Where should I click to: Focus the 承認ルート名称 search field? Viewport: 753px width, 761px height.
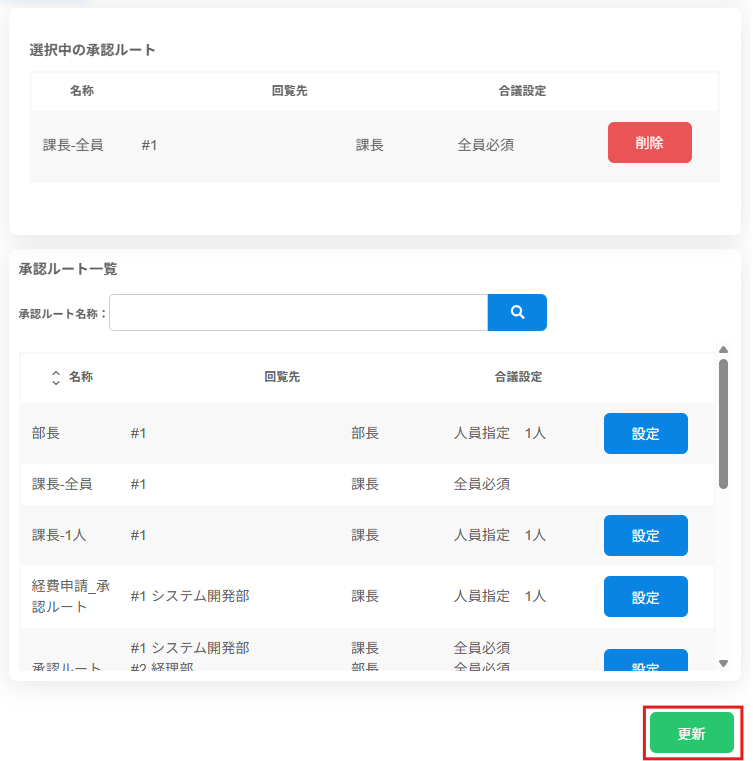[298, 312]
